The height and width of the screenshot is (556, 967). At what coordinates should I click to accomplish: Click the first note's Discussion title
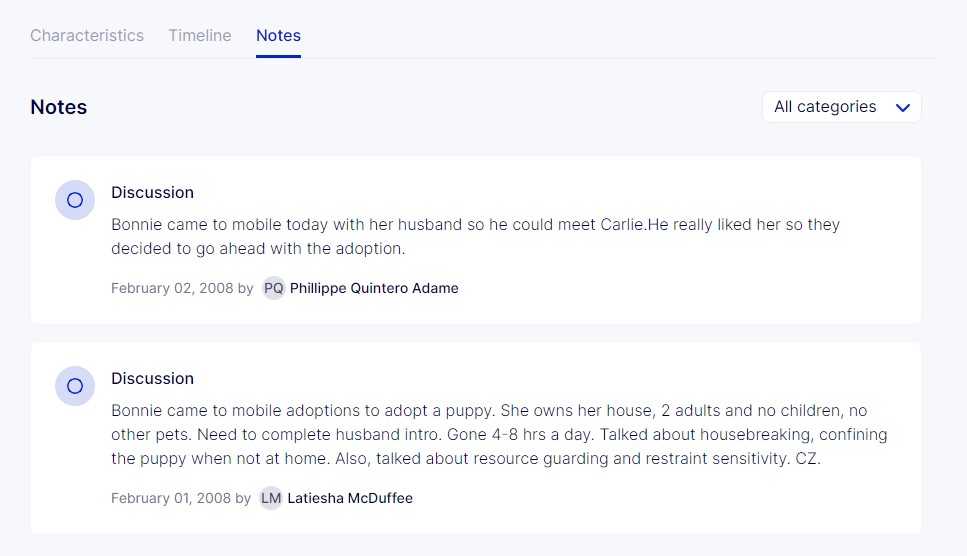[152, 192]
